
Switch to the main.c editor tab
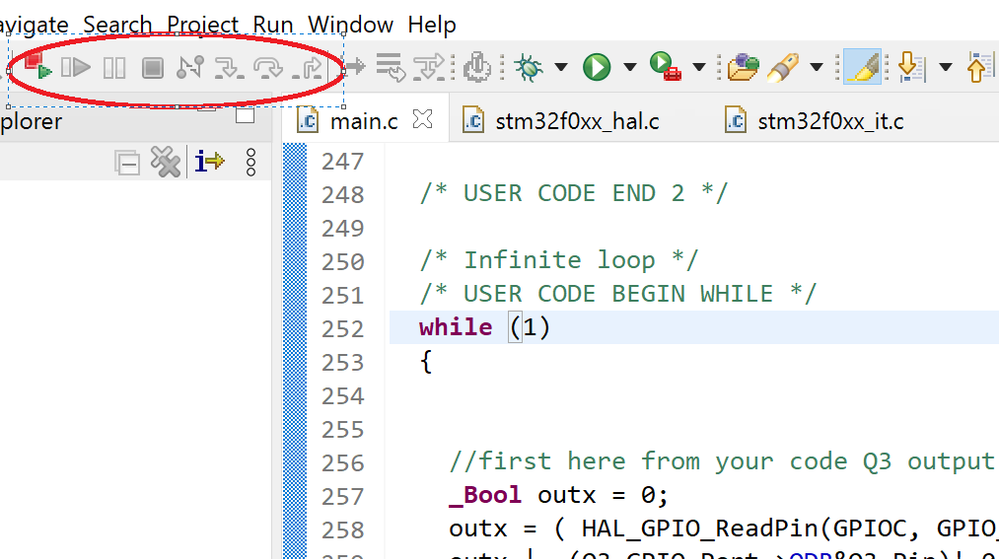364,121
